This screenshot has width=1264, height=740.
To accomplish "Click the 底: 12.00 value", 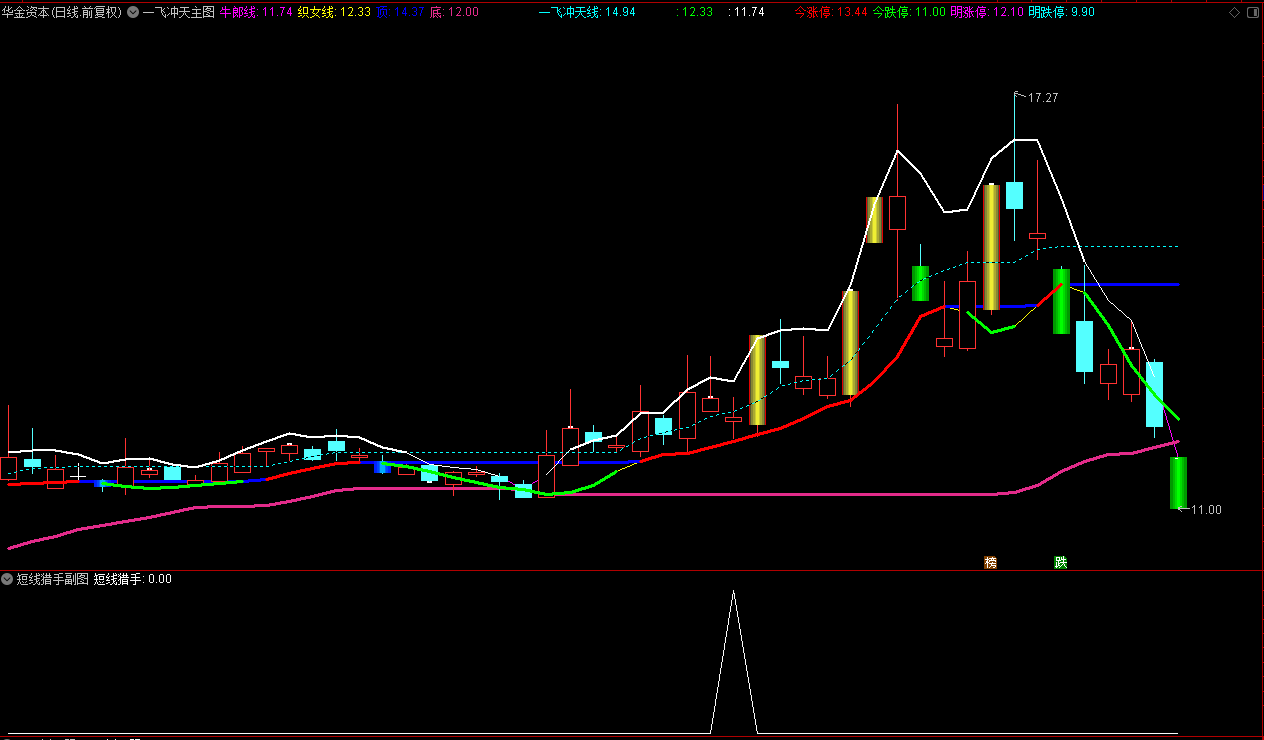I will [454, 13].
